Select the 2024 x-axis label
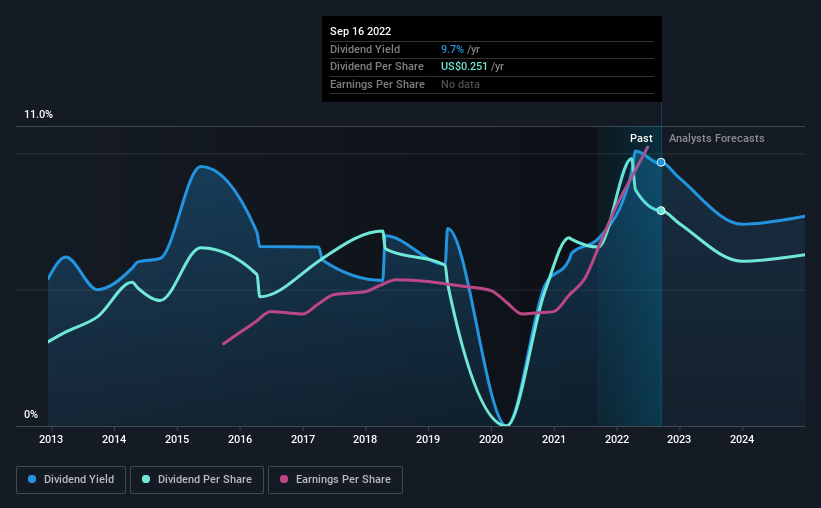The width and height of the screenshot is (821, 508). (742, 439)
